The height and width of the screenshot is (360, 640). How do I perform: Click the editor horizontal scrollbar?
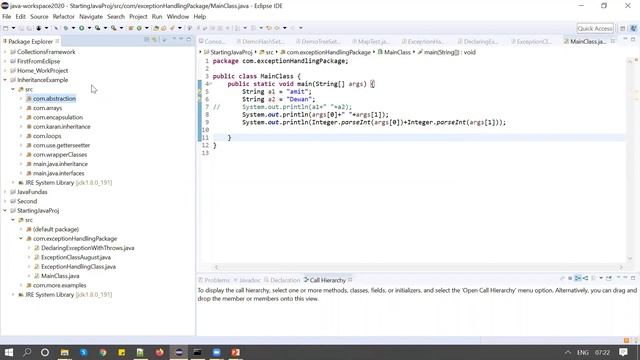point(419,267)
